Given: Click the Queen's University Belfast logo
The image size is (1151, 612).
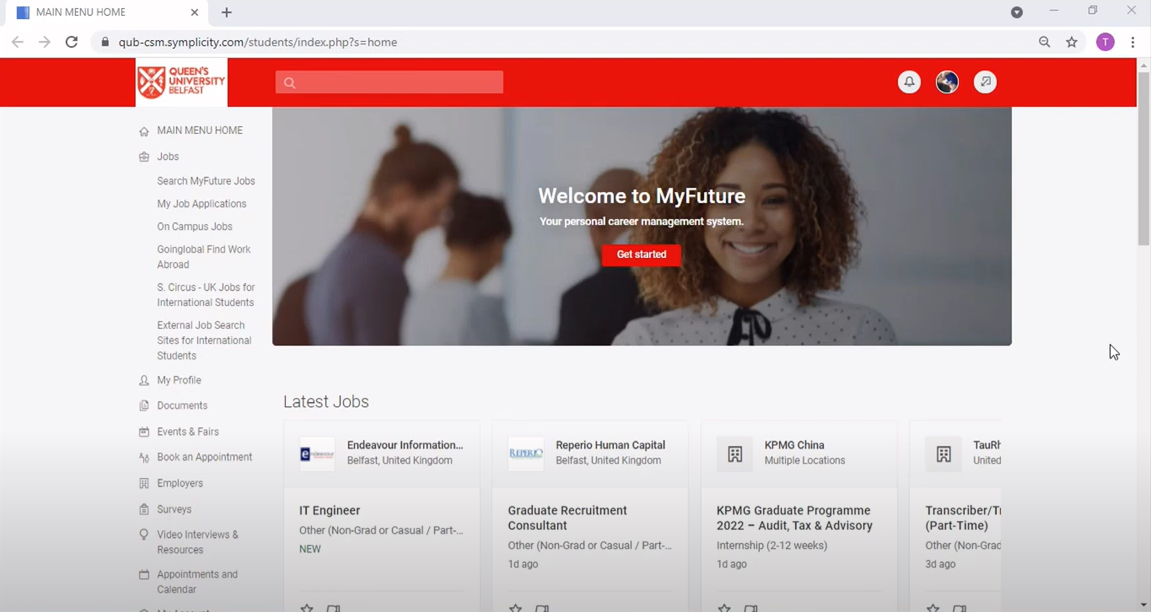Looking at the screenshot, I should 181,82.
